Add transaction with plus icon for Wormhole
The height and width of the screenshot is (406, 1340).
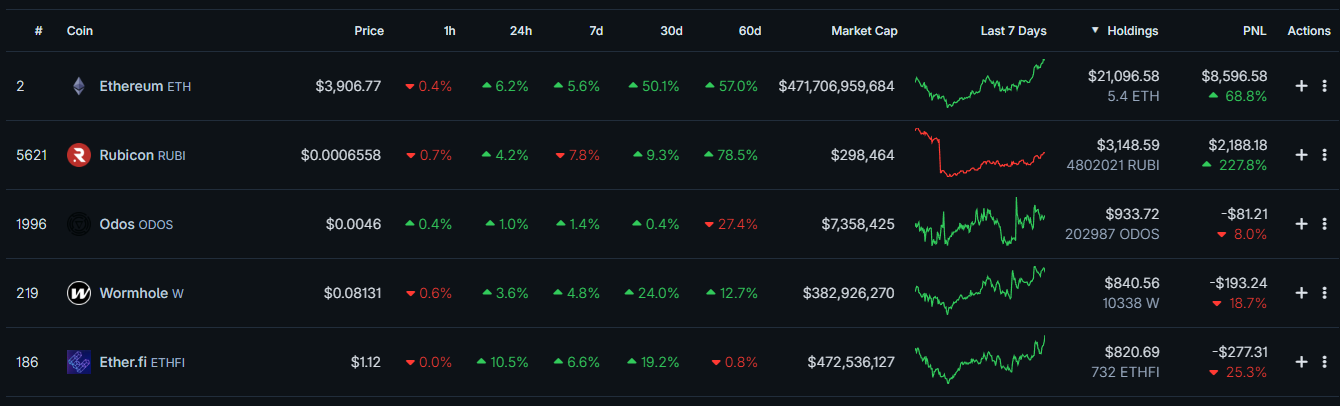(x=1301, y=293)
